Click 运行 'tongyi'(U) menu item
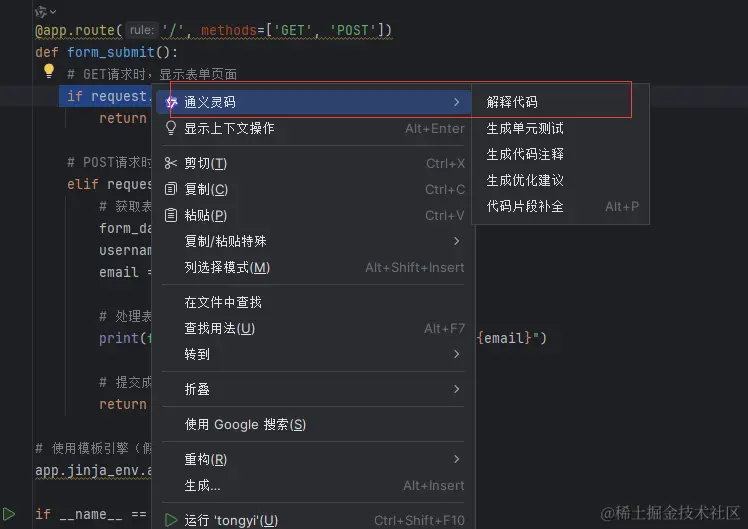 [x=313, y=520]
